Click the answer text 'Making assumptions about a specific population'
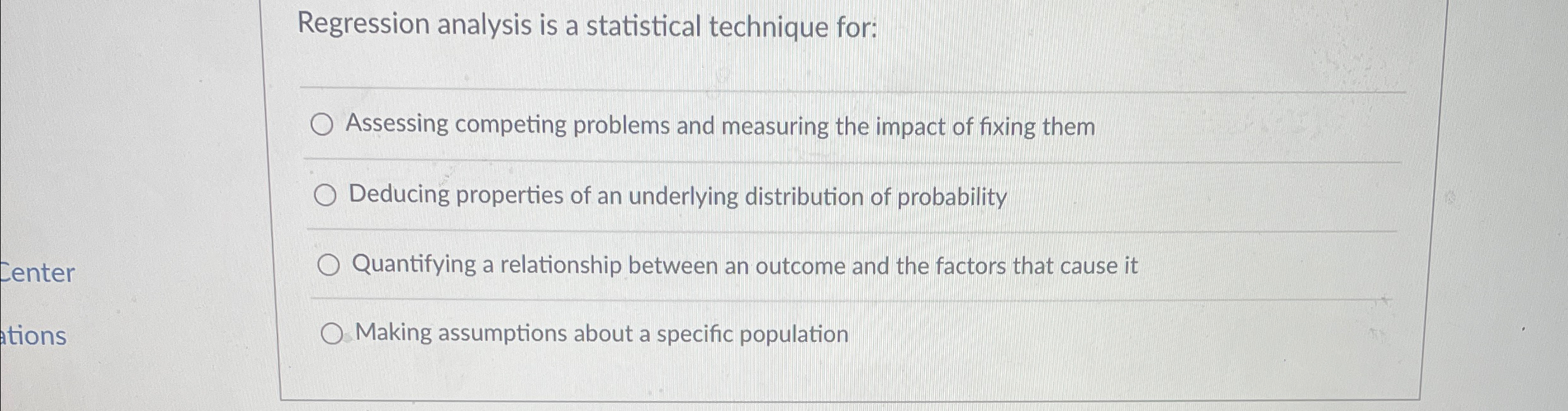1568x411 pixels. point(601,333)
